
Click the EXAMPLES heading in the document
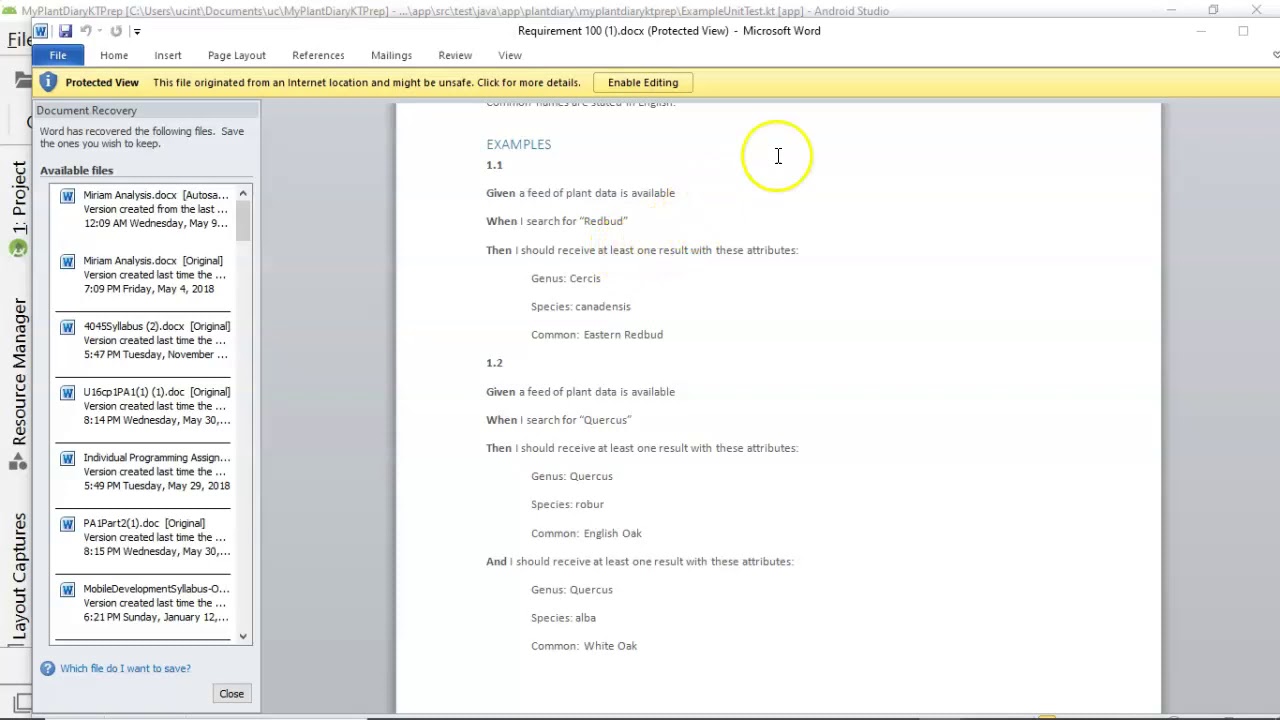(x=518, y=144)
